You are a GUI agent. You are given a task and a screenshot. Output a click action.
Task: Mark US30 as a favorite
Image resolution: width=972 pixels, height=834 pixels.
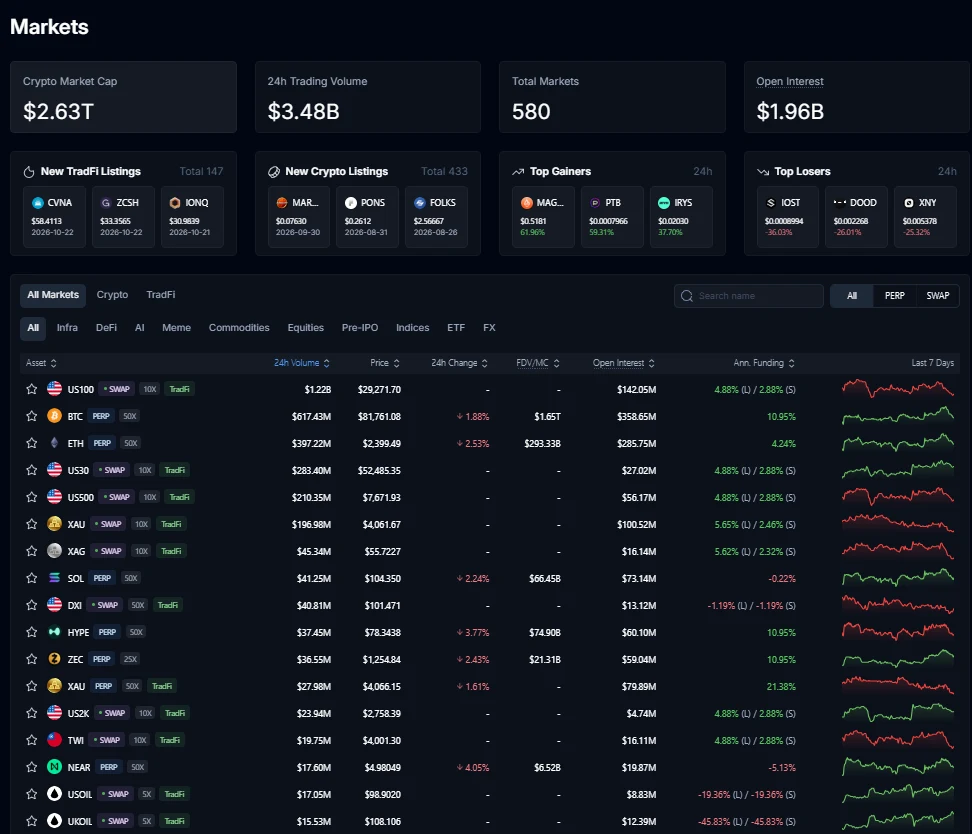click(32, 470)
